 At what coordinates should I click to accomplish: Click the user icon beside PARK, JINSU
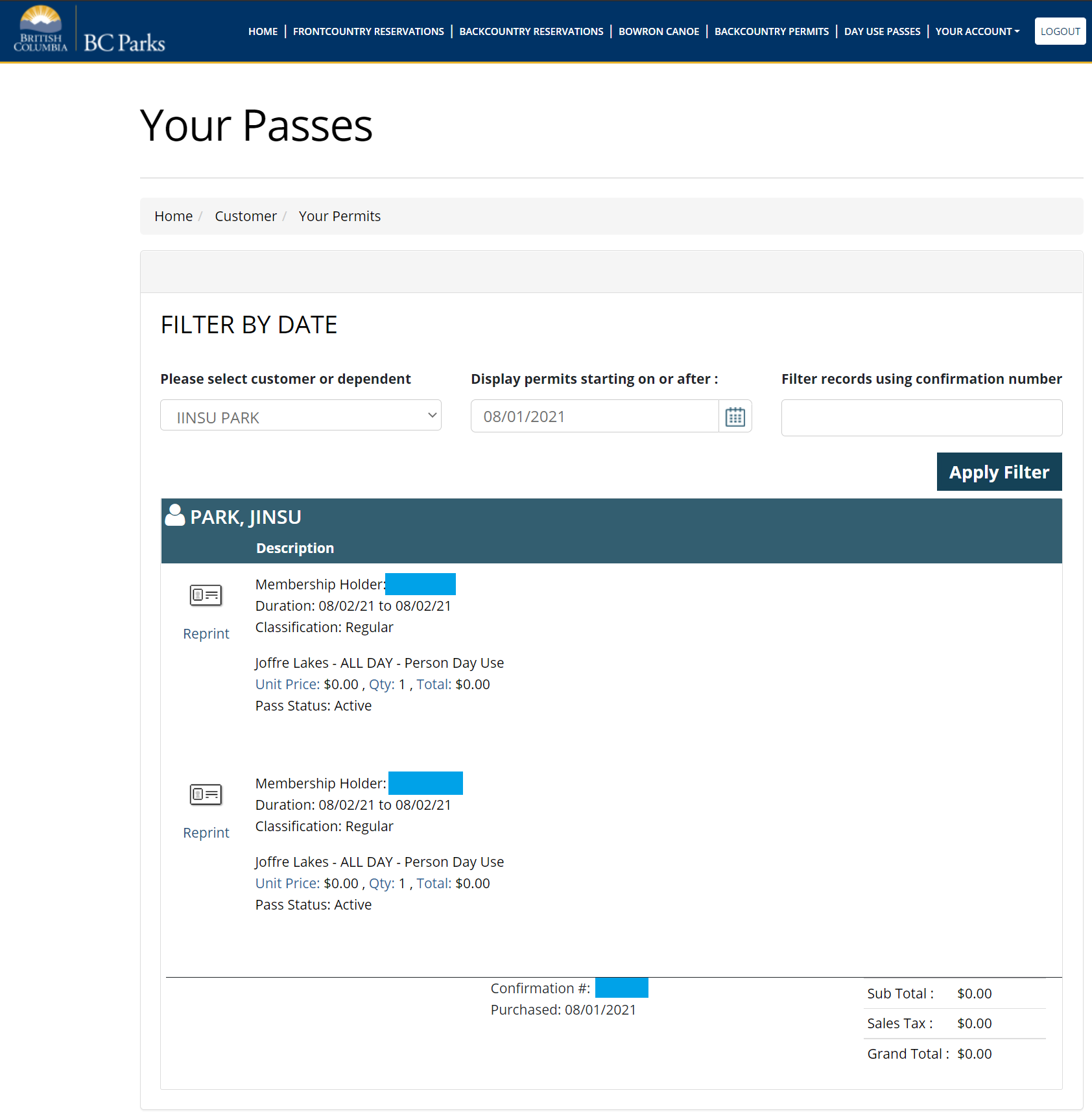coord(174,515)
